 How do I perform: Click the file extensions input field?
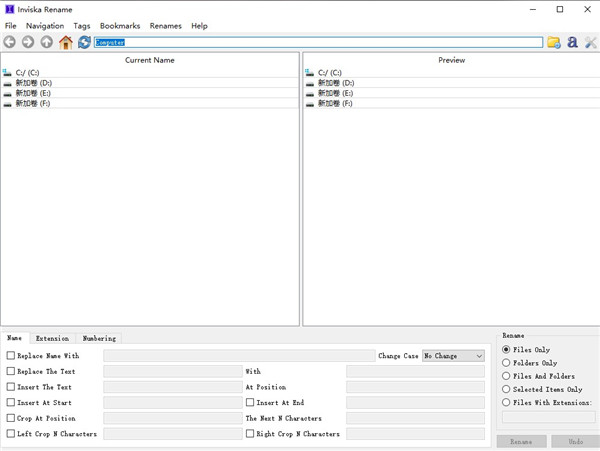pyautogui.click(x=549, y=417)
